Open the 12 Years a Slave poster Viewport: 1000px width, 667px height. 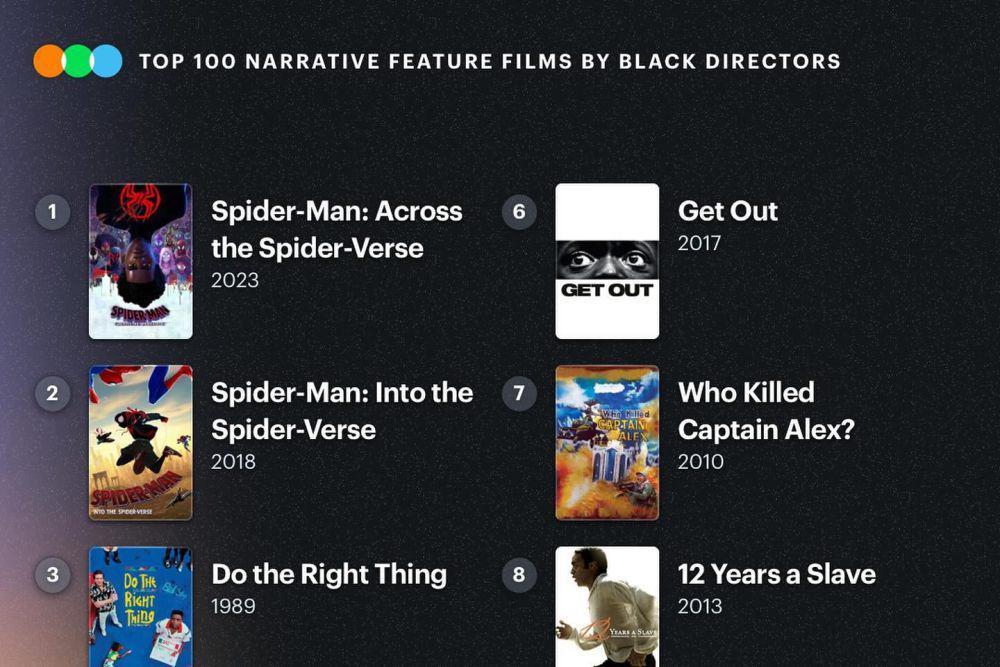coord(607,606)
